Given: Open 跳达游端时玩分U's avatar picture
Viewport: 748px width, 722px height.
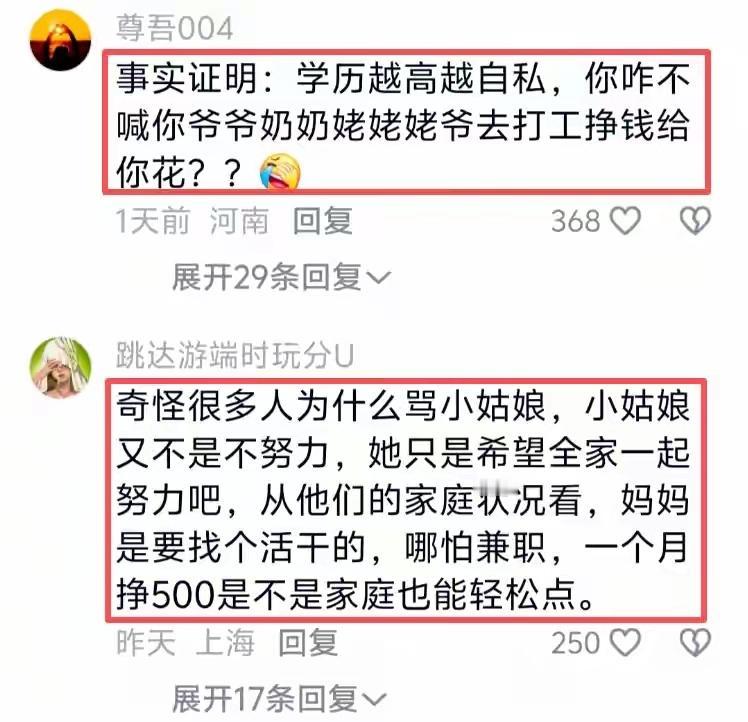Looking at the screenshot, I should 60,367.
